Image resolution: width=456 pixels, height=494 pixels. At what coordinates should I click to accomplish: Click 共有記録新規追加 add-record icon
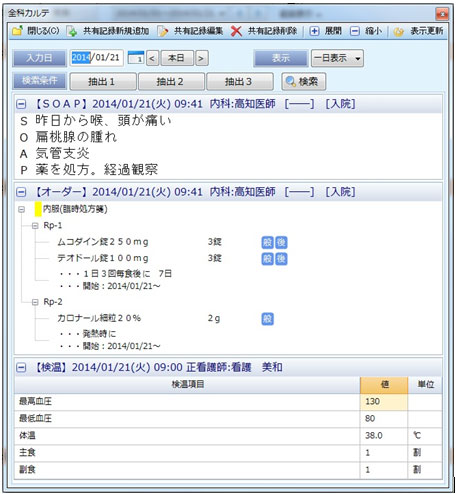click(72, 32)
